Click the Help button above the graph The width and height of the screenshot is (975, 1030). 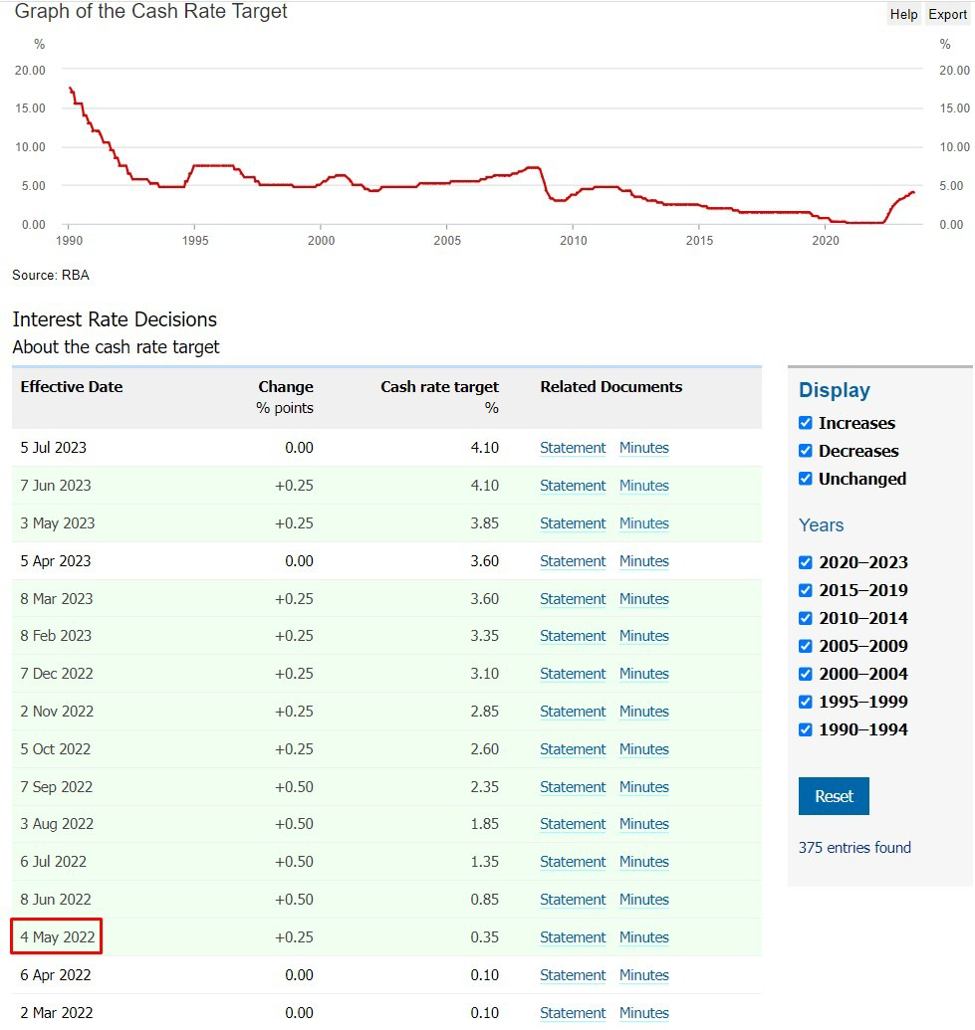click(903, 14)
